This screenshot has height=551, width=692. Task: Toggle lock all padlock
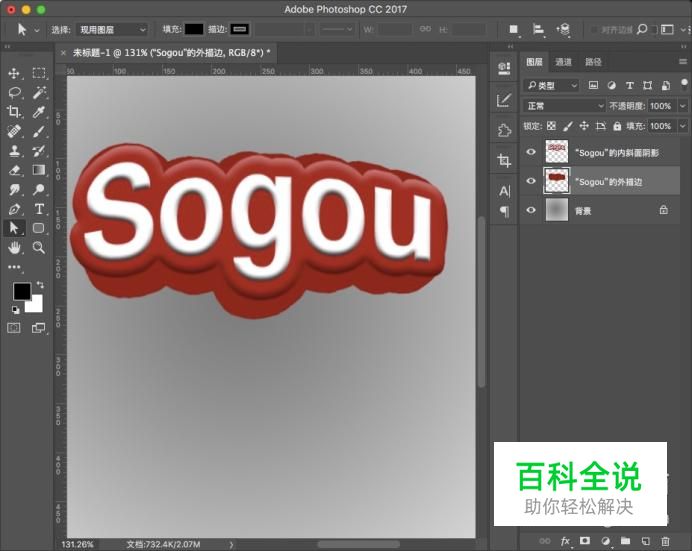617,126
